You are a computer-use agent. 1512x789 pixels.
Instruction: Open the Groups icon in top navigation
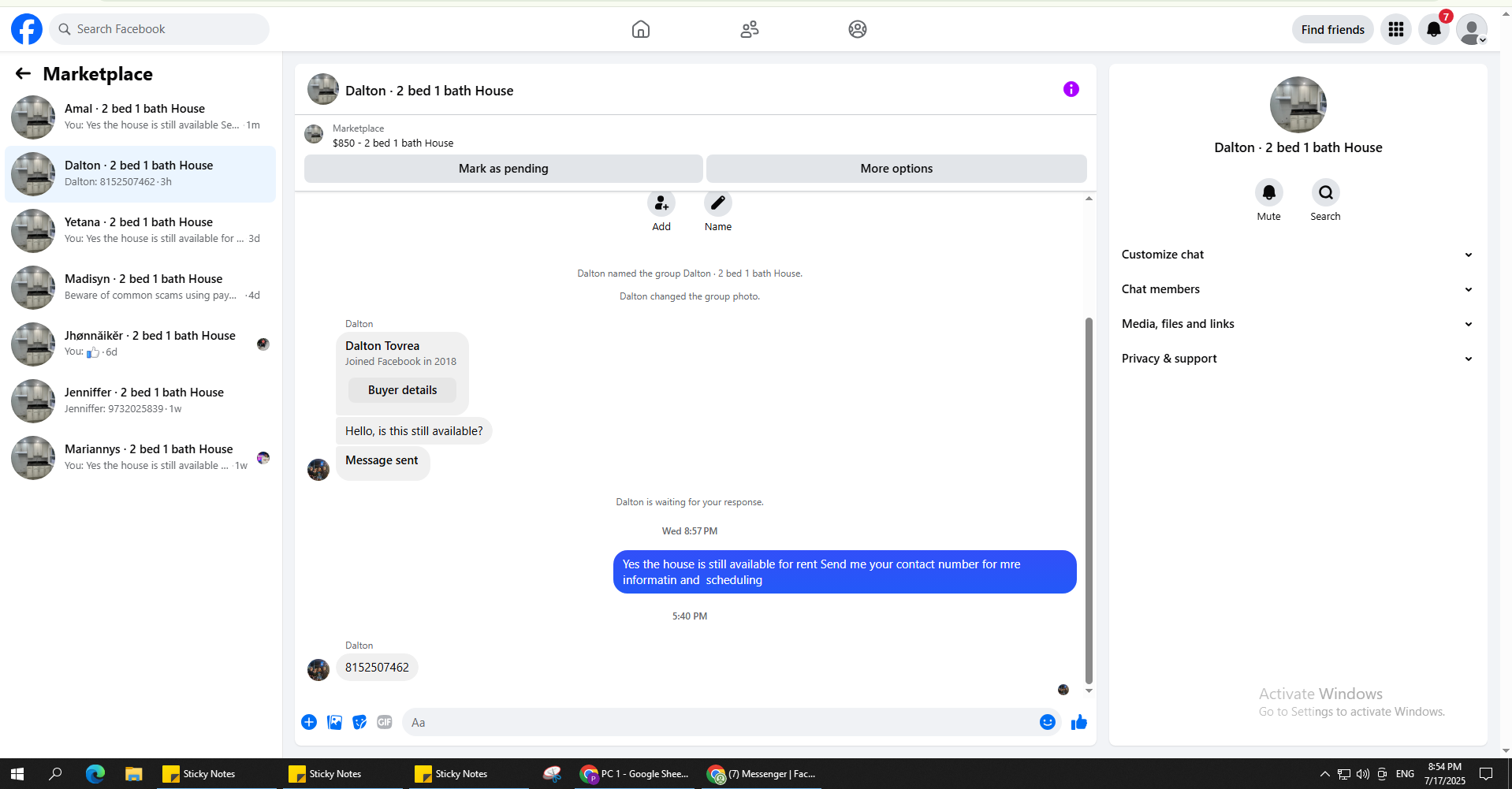[x=858, y=29]
